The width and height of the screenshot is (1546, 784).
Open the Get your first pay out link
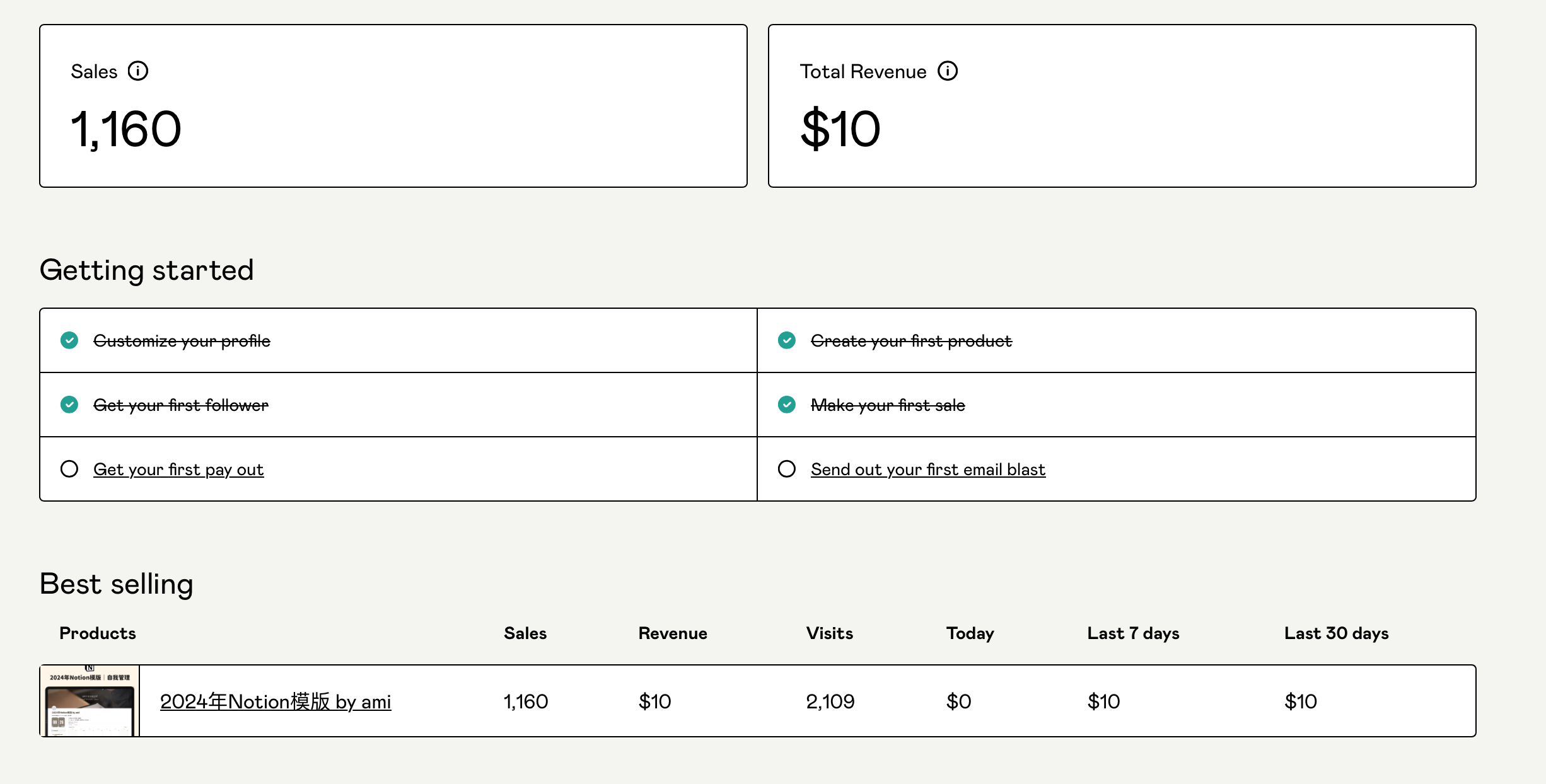pyautogui.click(x=178, y=470)
